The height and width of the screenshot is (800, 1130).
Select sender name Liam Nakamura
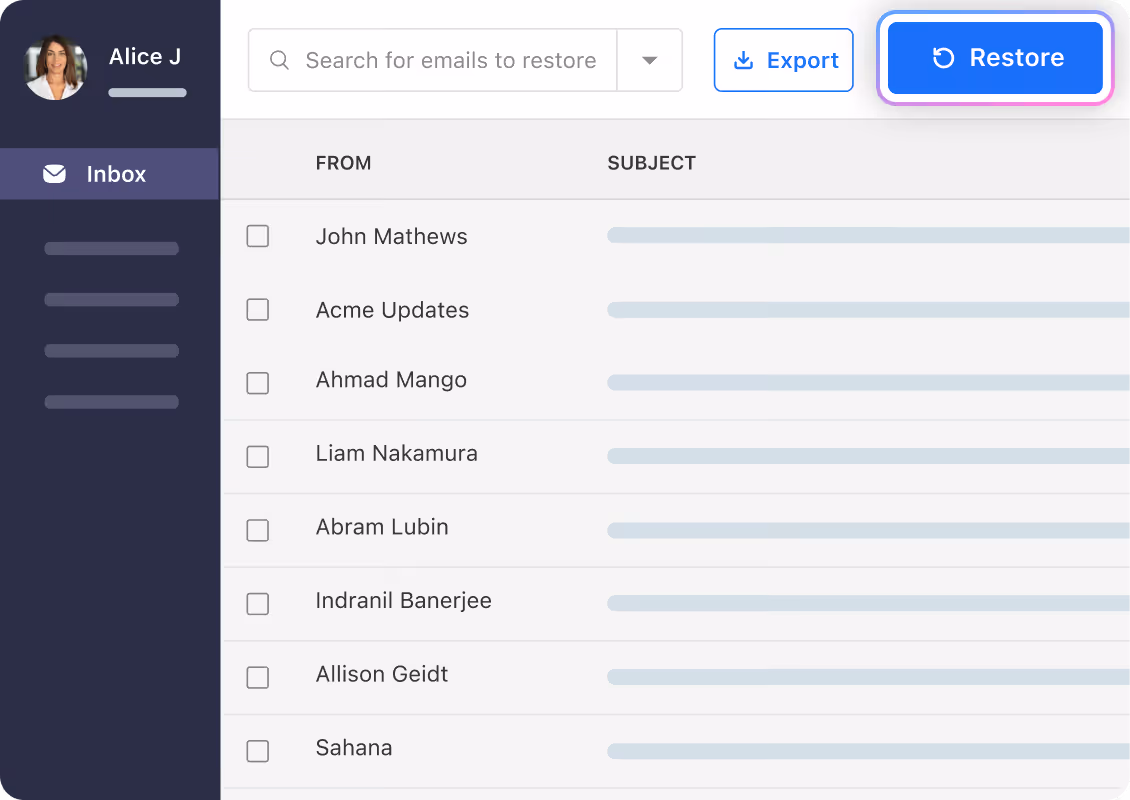pos(396,453)
